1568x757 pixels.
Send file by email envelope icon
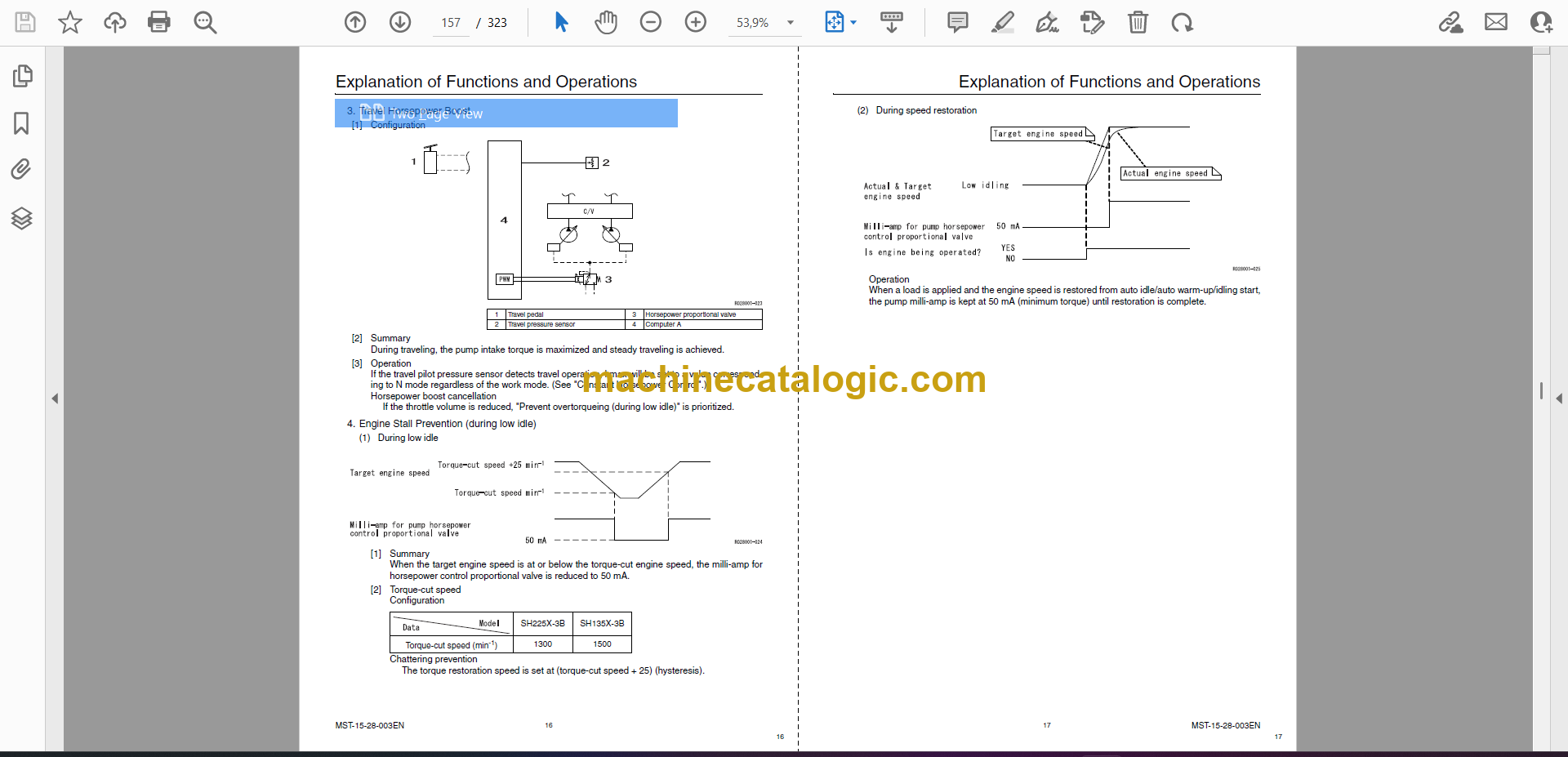1496,22
